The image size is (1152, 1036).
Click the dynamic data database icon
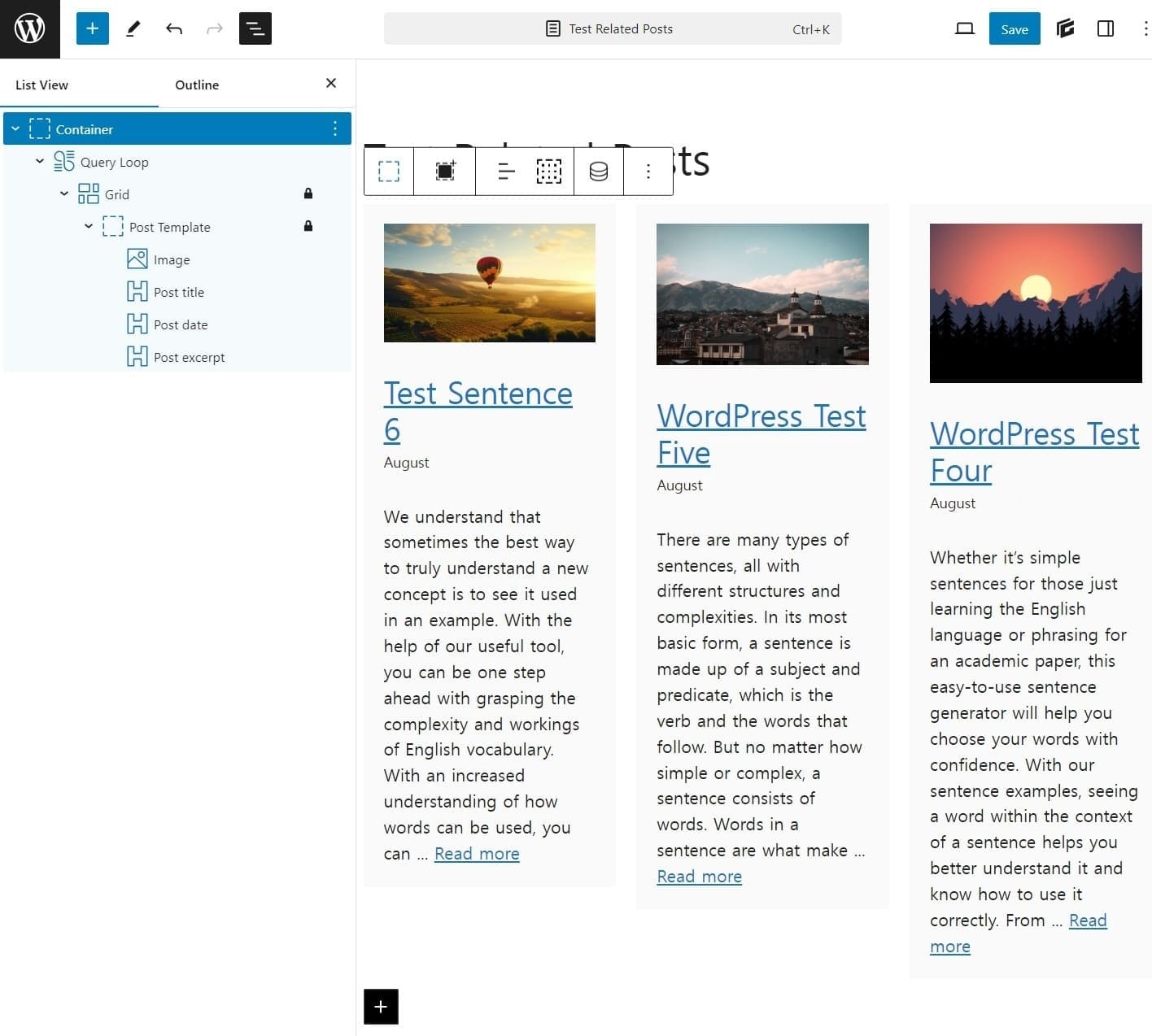(598, 172)
